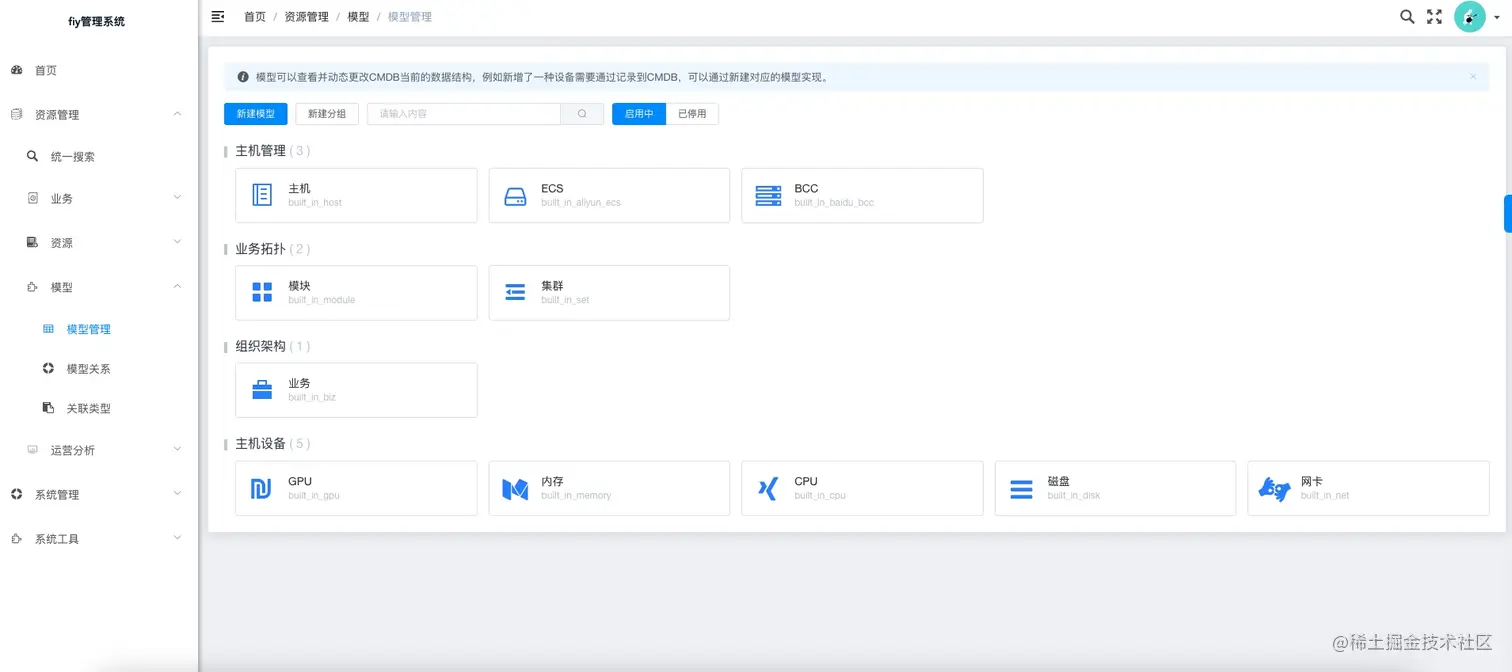Click the 系统管理 icon in sidebar
Image resolution: width=1512 pixels, height=672 pixels.
click(x=17, y=494)
